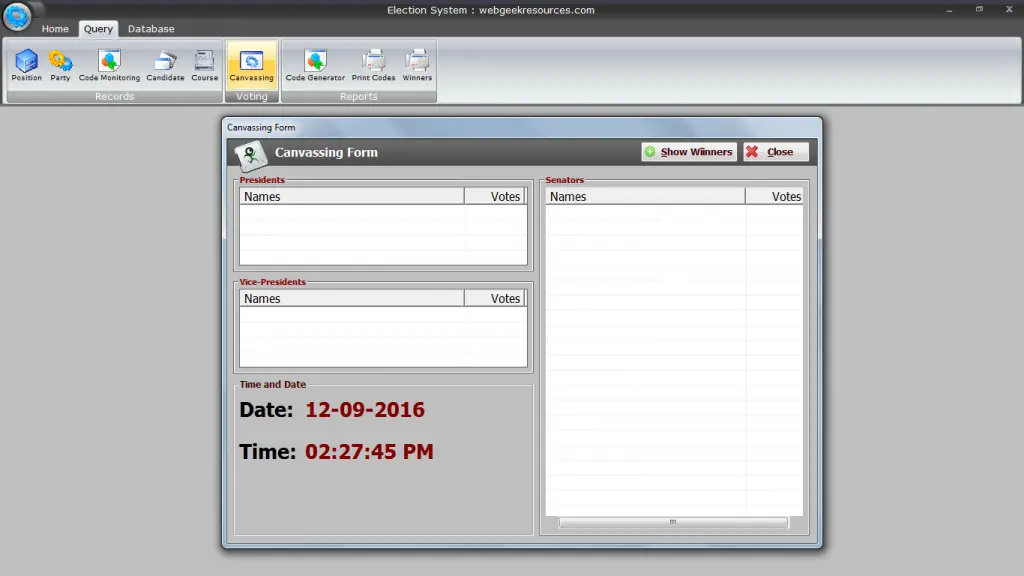The image size is (1024, 576).
Task: Click the Canvassing voting icon
Action: [x=251, y=65]
